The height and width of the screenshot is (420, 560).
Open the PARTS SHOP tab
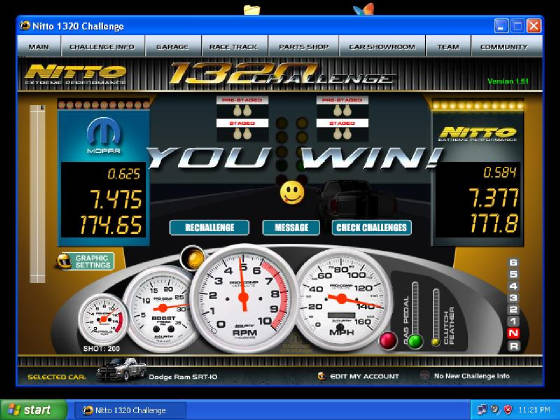click(x=303, y=46)
